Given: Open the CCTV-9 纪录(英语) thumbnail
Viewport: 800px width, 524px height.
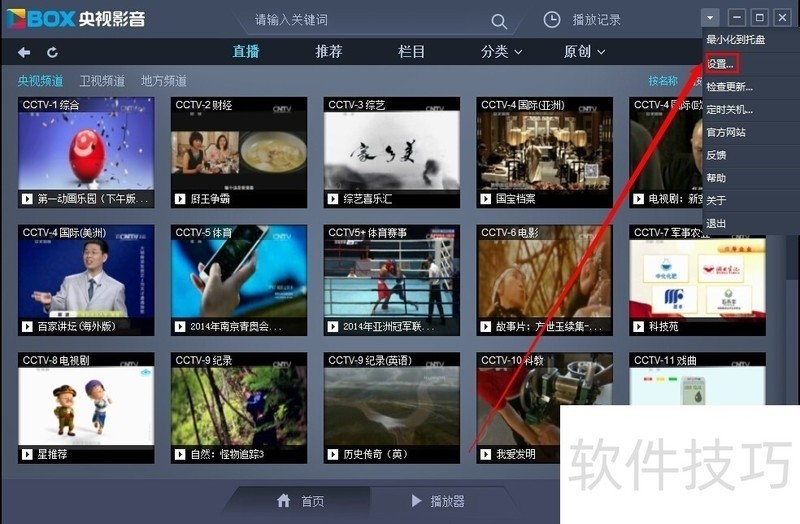Looking at the screenshot, I should (392, 407).
